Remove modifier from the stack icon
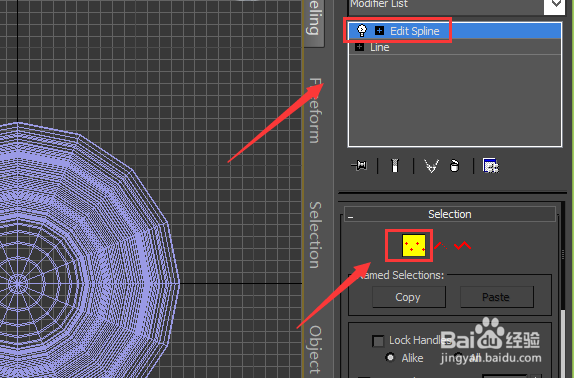Viewport: 574px width, 378px height. [x=454, y=166]
